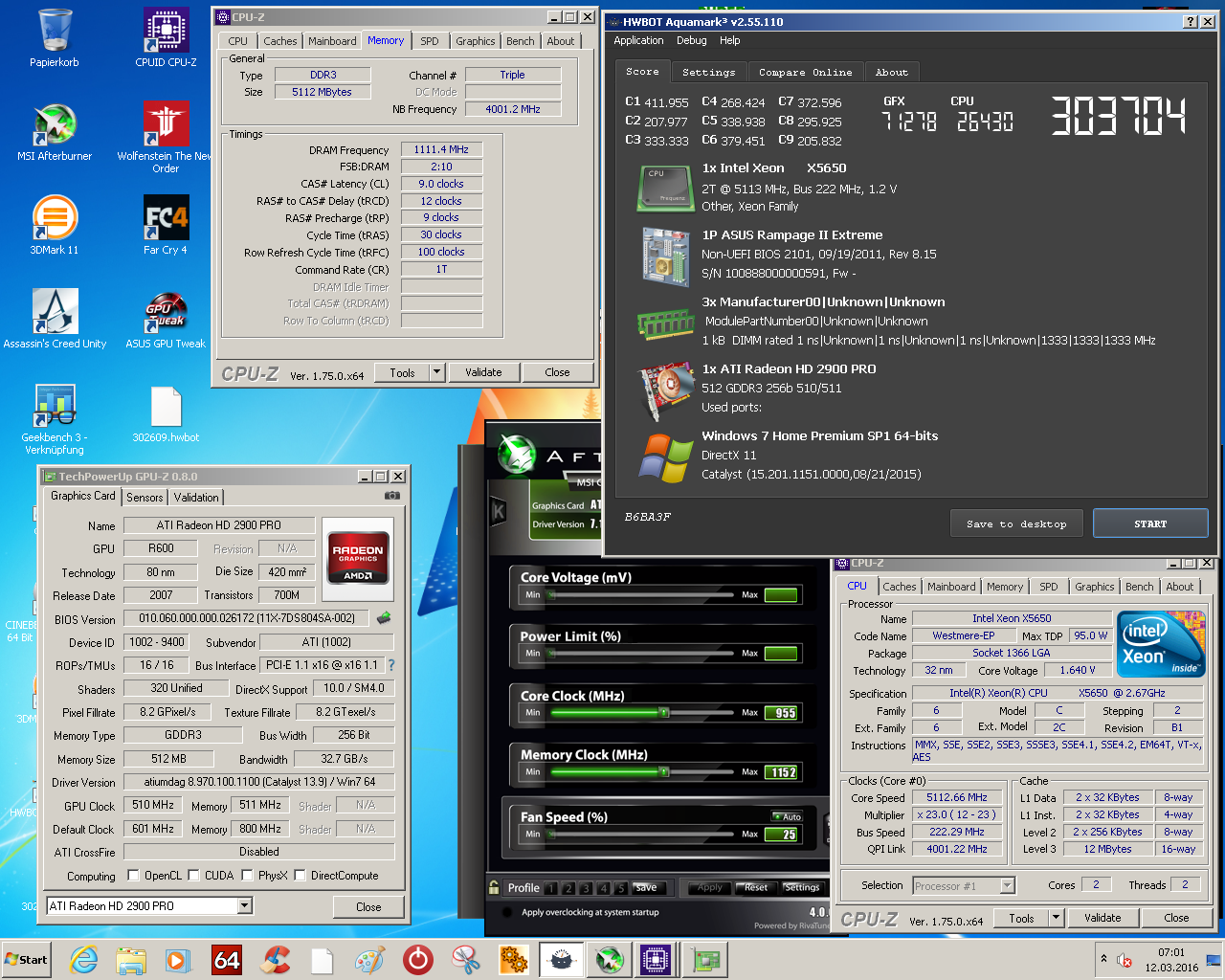Screen dimensions: 1225x980
Task: Click the Bus Interface question mark icon
Action: pyautogui.click(x=390, y=664)
